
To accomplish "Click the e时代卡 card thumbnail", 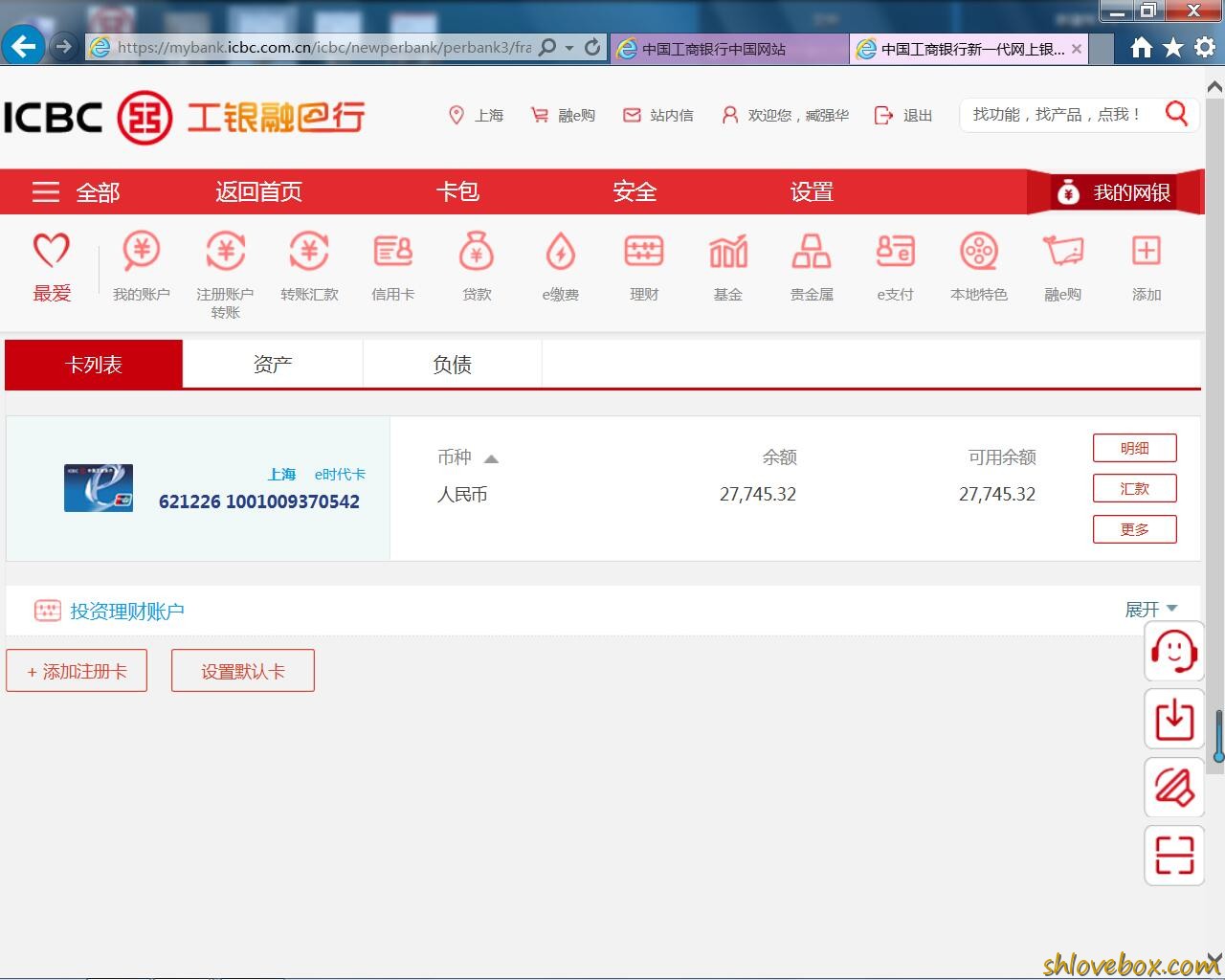I will (x=99, y=488).
